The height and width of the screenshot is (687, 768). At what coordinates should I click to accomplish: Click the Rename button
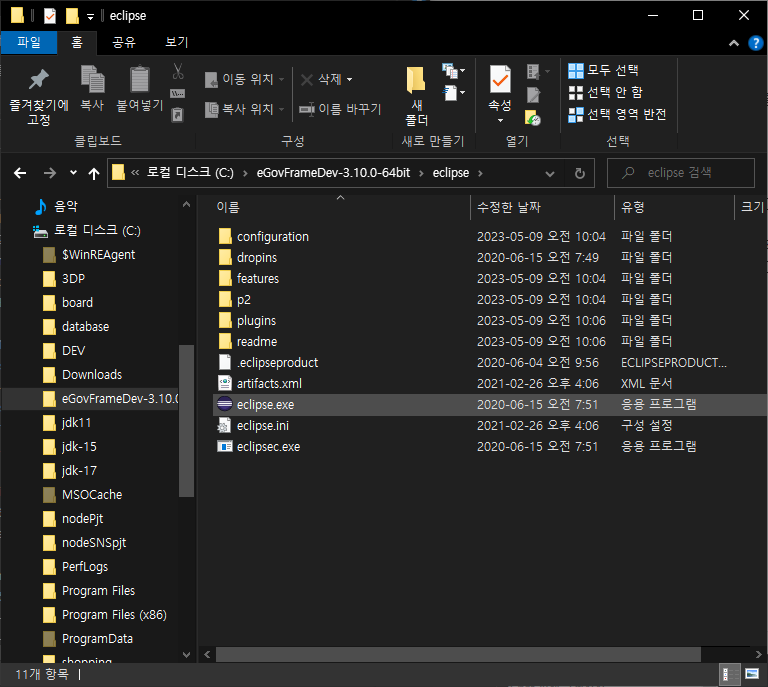[340, 109]
